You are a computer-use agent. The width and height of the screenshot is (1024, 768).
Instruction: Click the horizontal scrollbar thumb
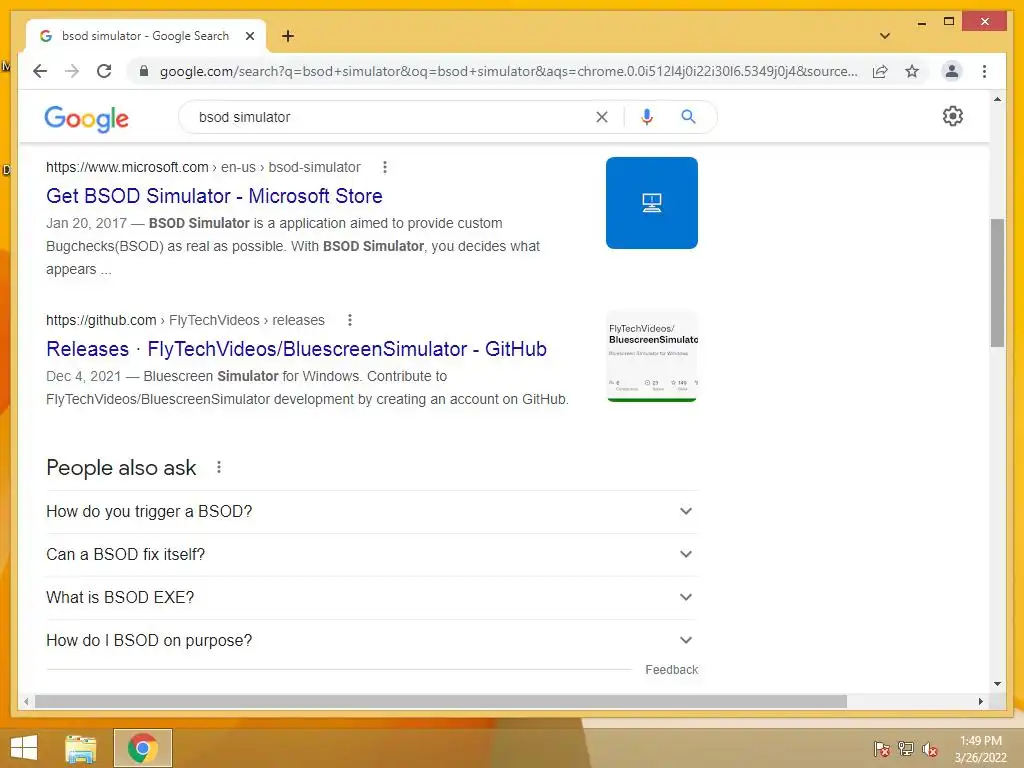pos(441,701)
